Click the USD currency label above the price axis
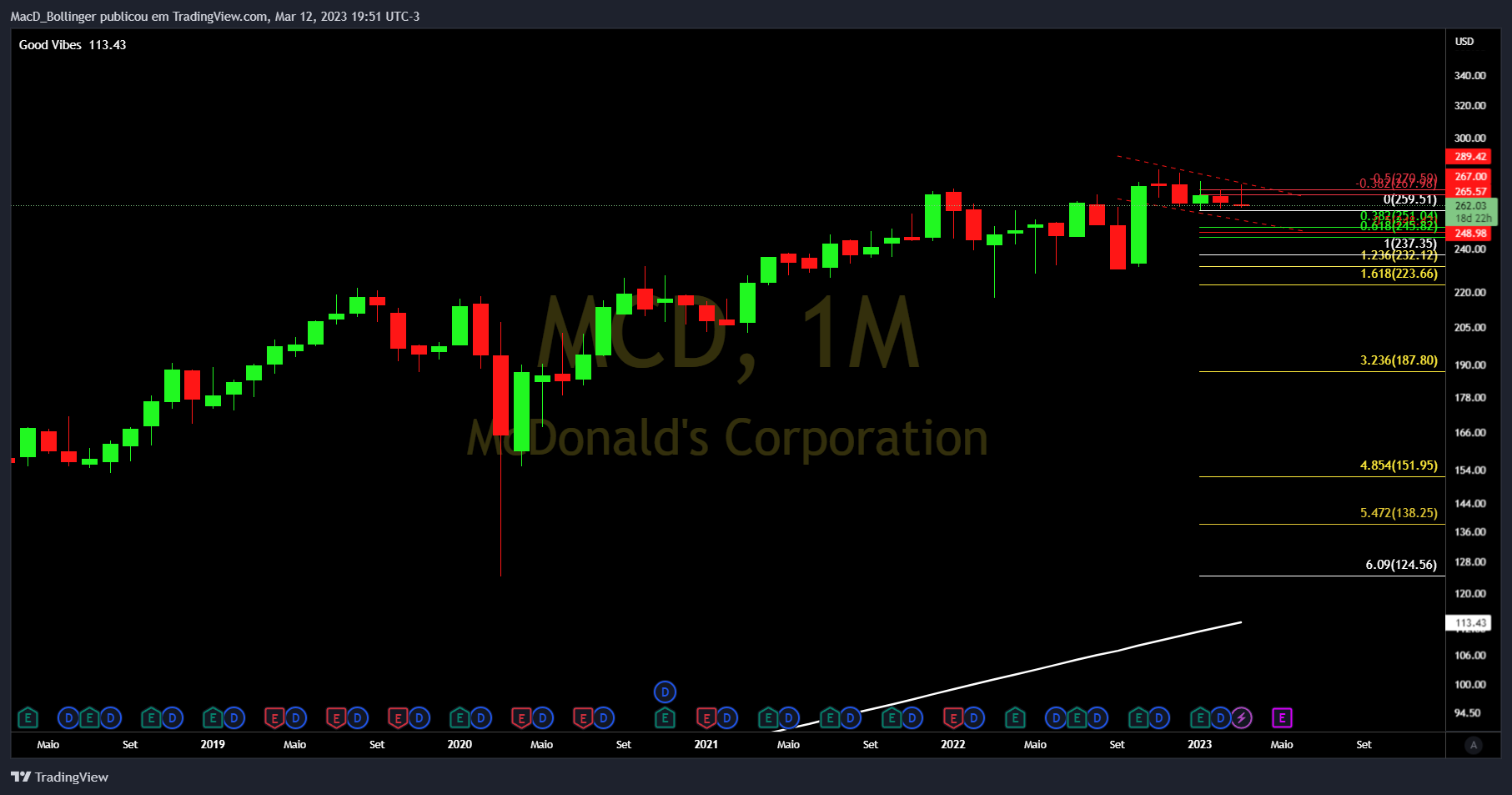The image size is (1512, 795). click(x=1464, y=42)
